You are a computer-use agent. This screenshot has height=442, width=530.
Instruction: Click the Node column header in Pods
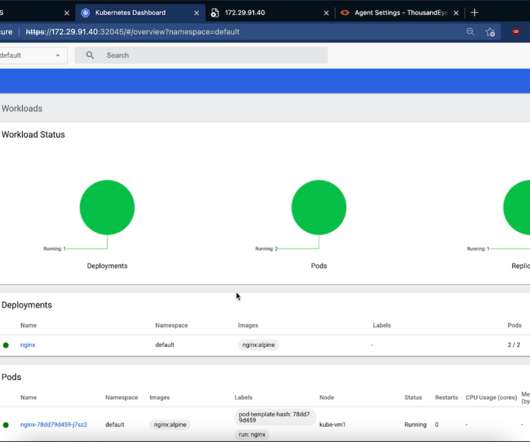[x=327, y=397]
